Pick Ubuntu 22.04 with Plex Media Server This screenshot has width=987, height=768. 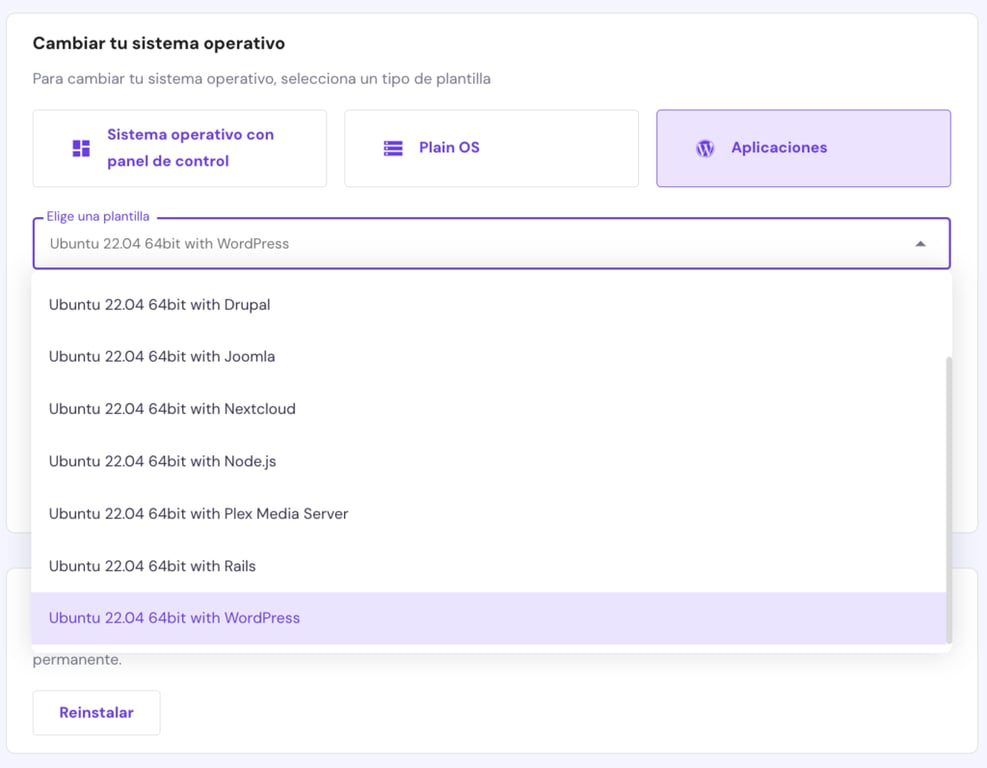(198, 514)
